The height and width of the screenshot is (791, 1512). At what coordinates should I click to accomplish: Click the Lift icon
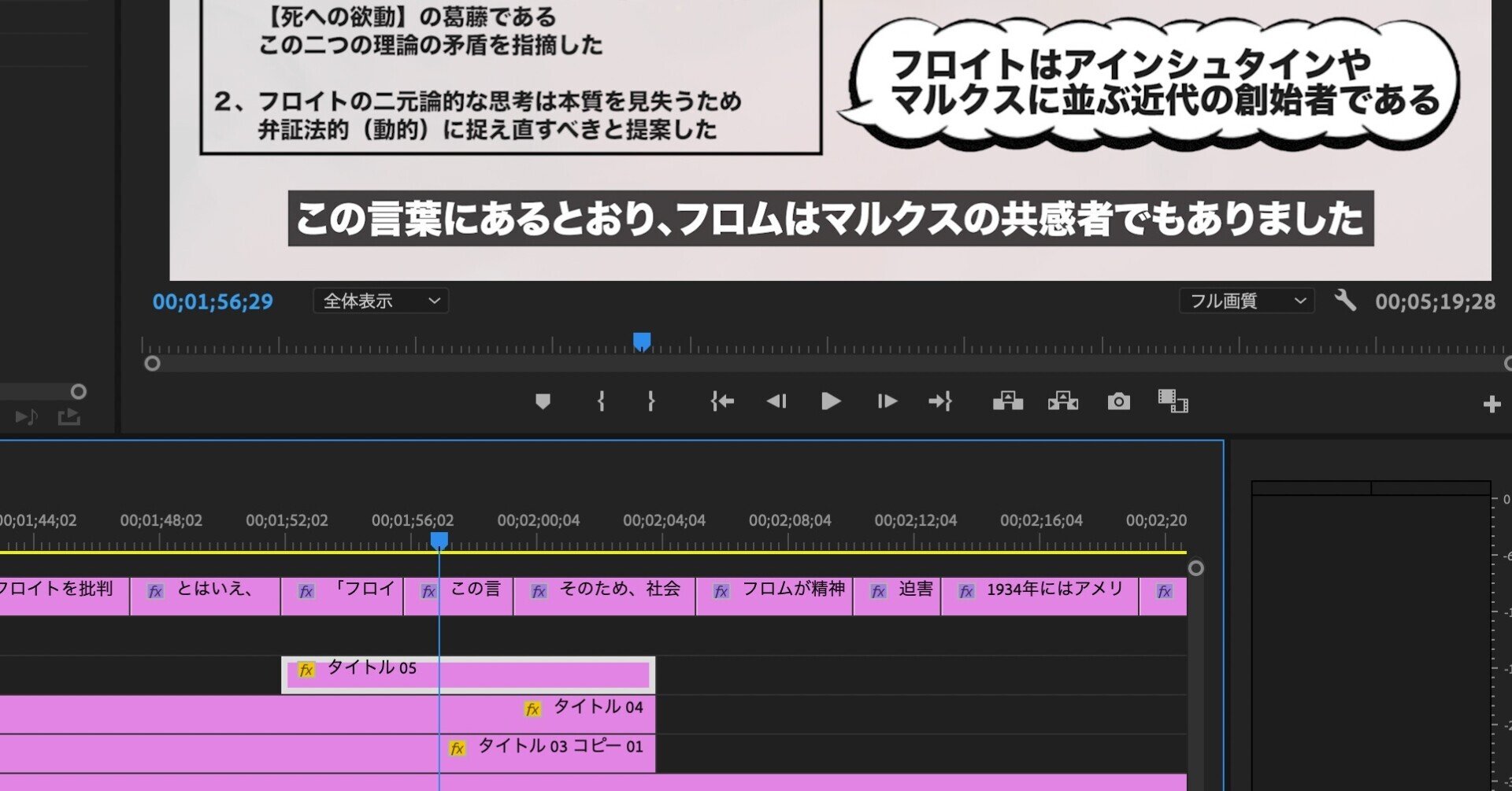tap(1007, 401)
